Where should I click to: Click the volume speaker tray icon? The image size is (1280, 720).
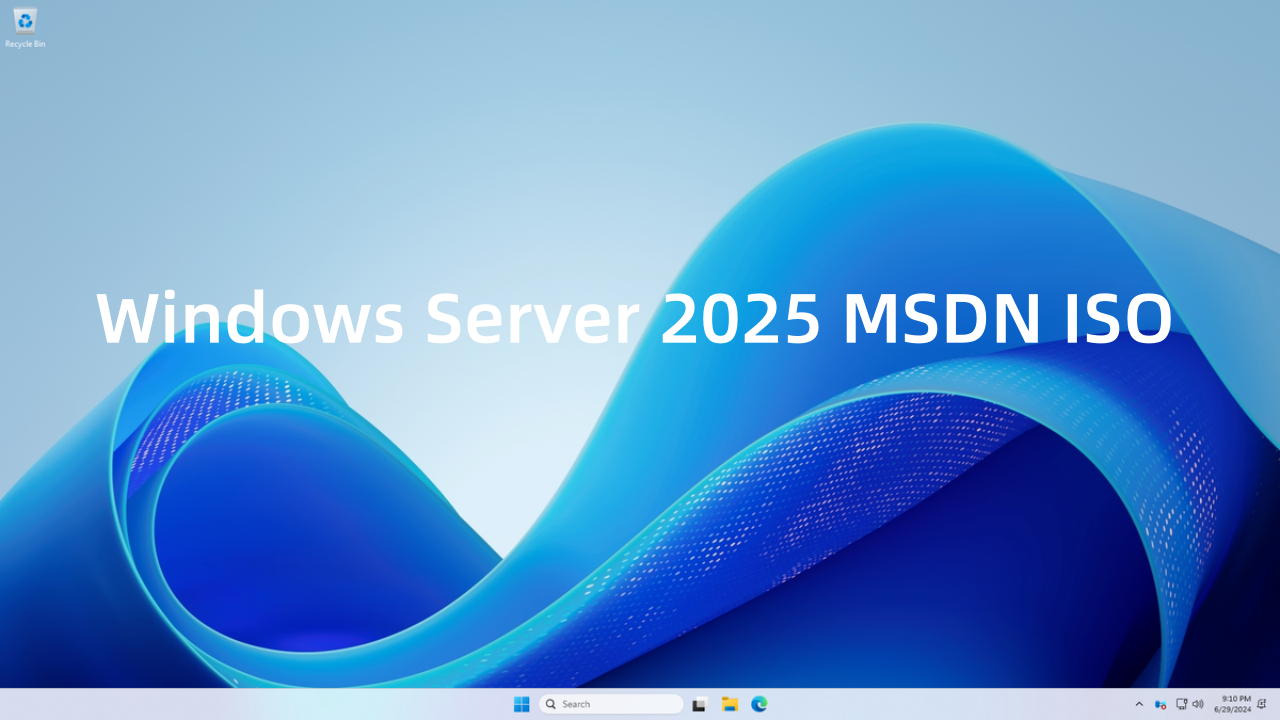1198,704
